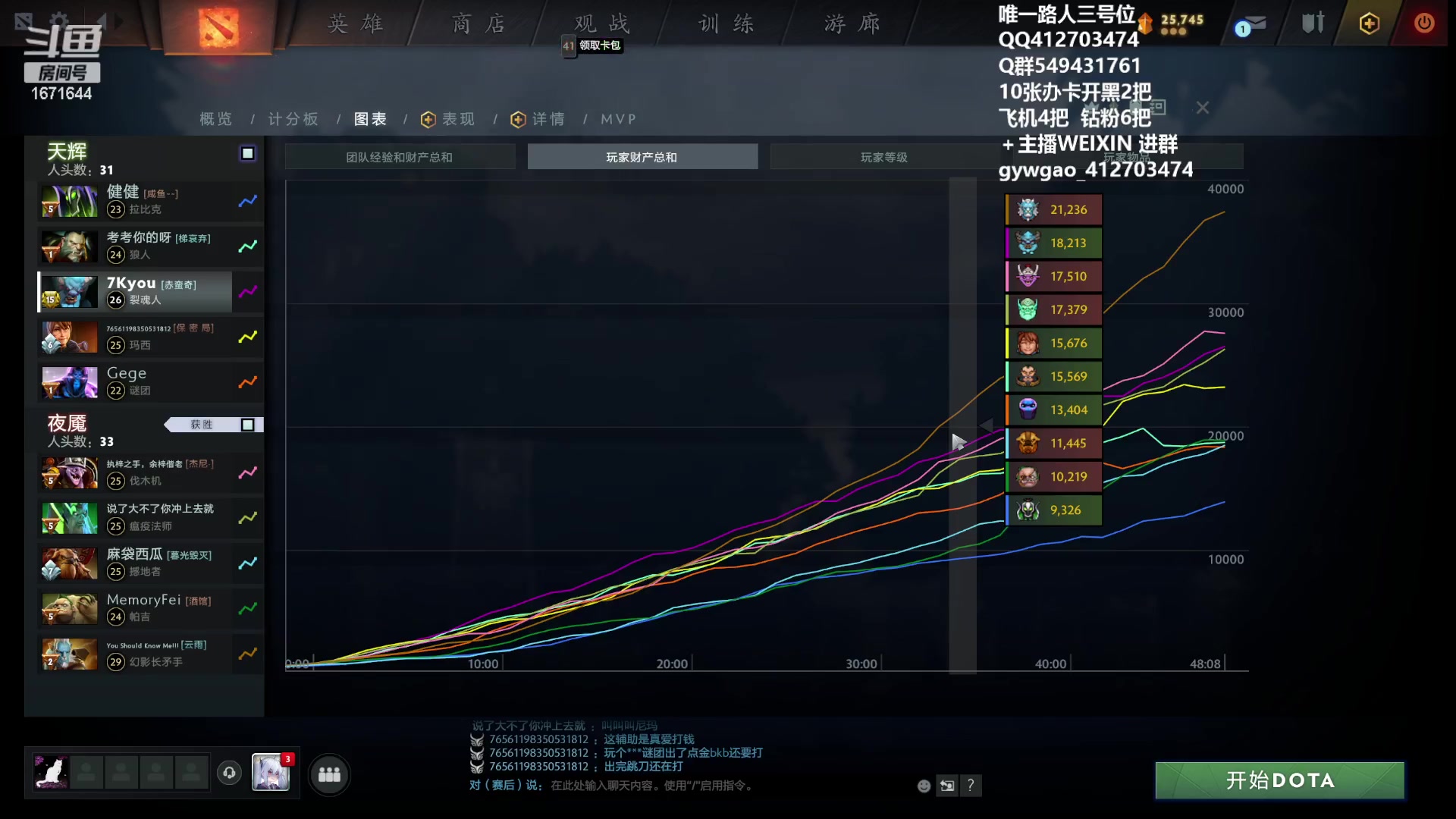Toggle the 夜魇 Dire team checkbox
Screen dimensions: 1456x819
pyautogui.click(x=247, y=425)
